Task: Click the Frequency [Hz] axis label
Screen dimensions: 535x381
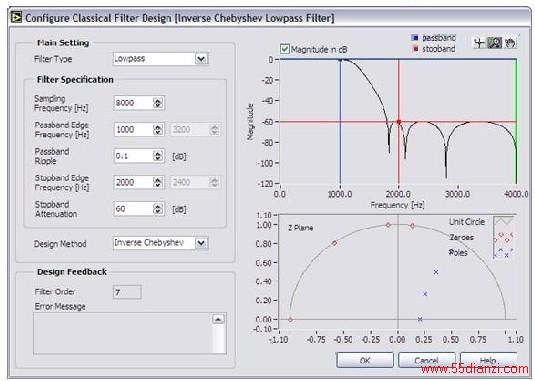Action: pos(397,205)
